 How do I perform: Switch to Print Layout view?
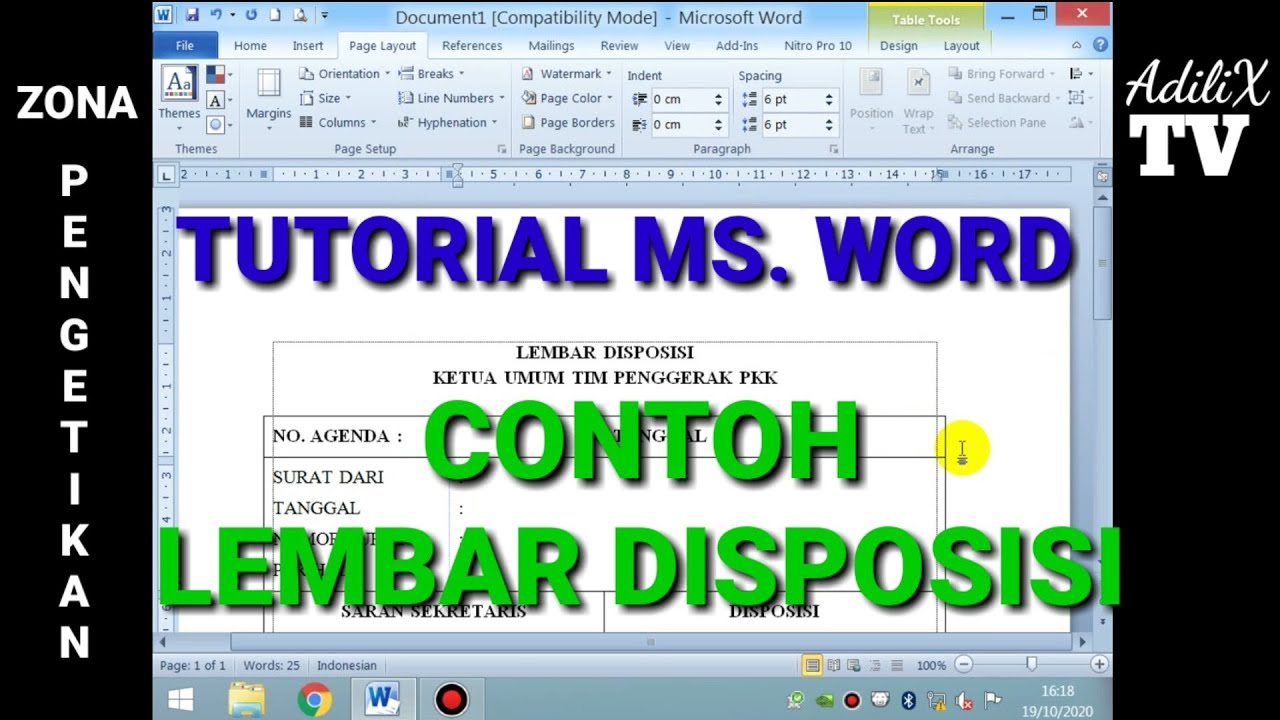coord(812,665)
